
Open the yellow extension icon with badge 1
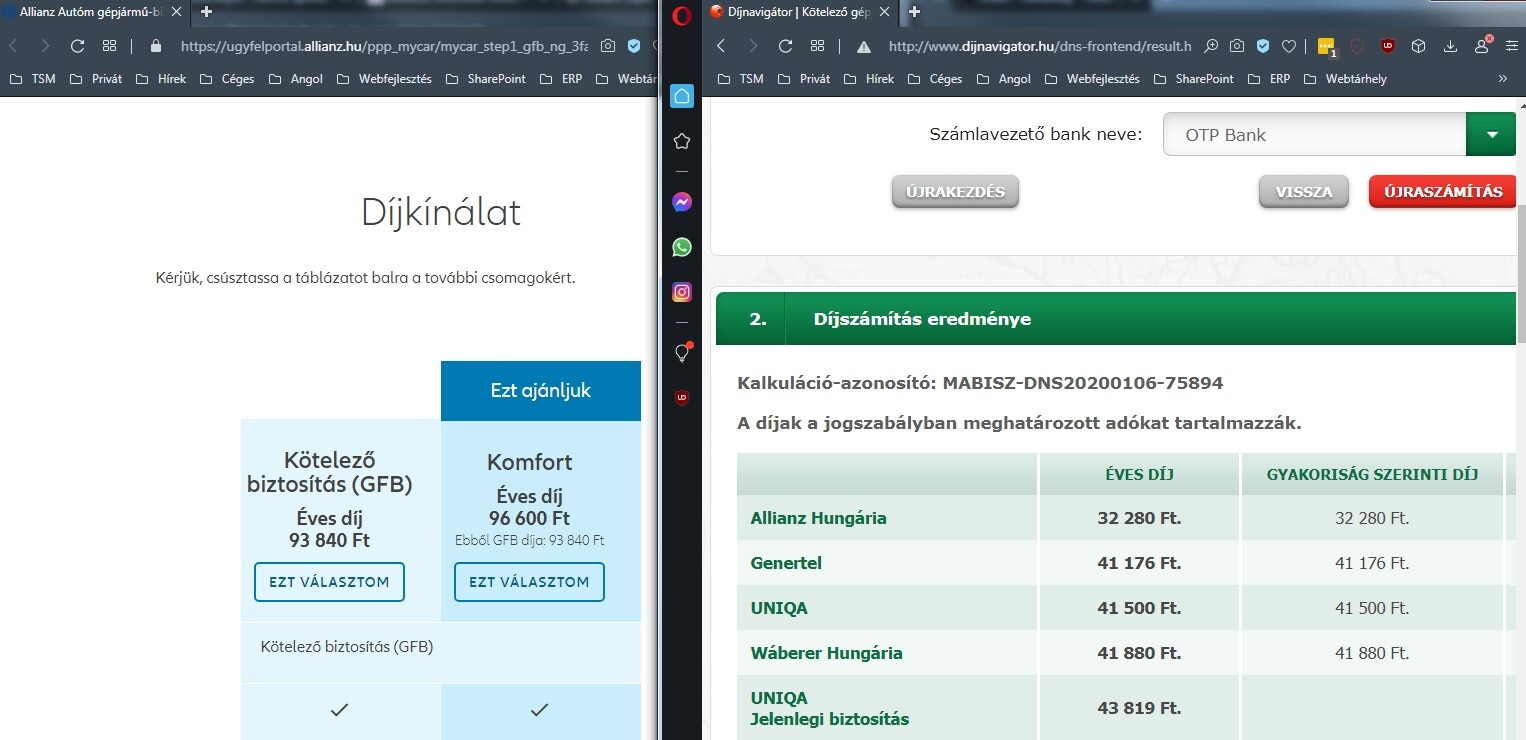click(x=1327, y=47)
